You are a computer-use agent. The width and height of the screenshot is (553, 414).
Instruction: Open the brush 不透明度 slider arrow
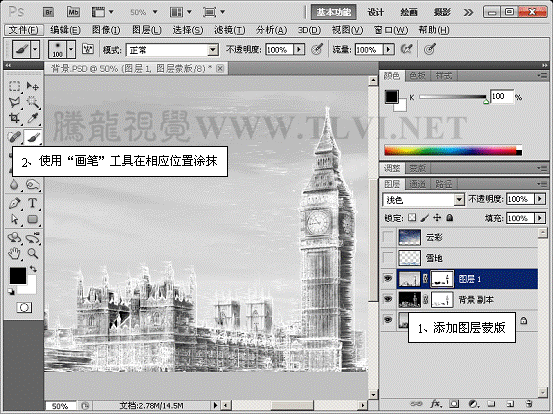click(299, 49)
